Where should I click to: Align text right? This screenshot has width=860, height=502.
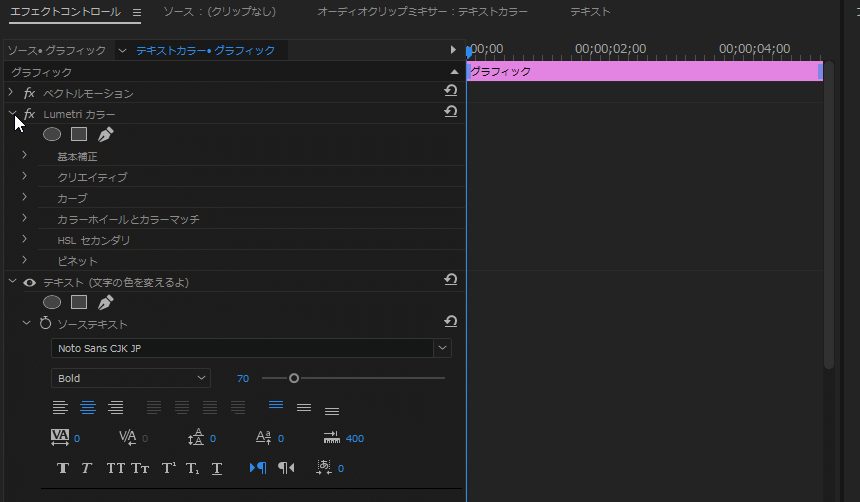[116, 408]
